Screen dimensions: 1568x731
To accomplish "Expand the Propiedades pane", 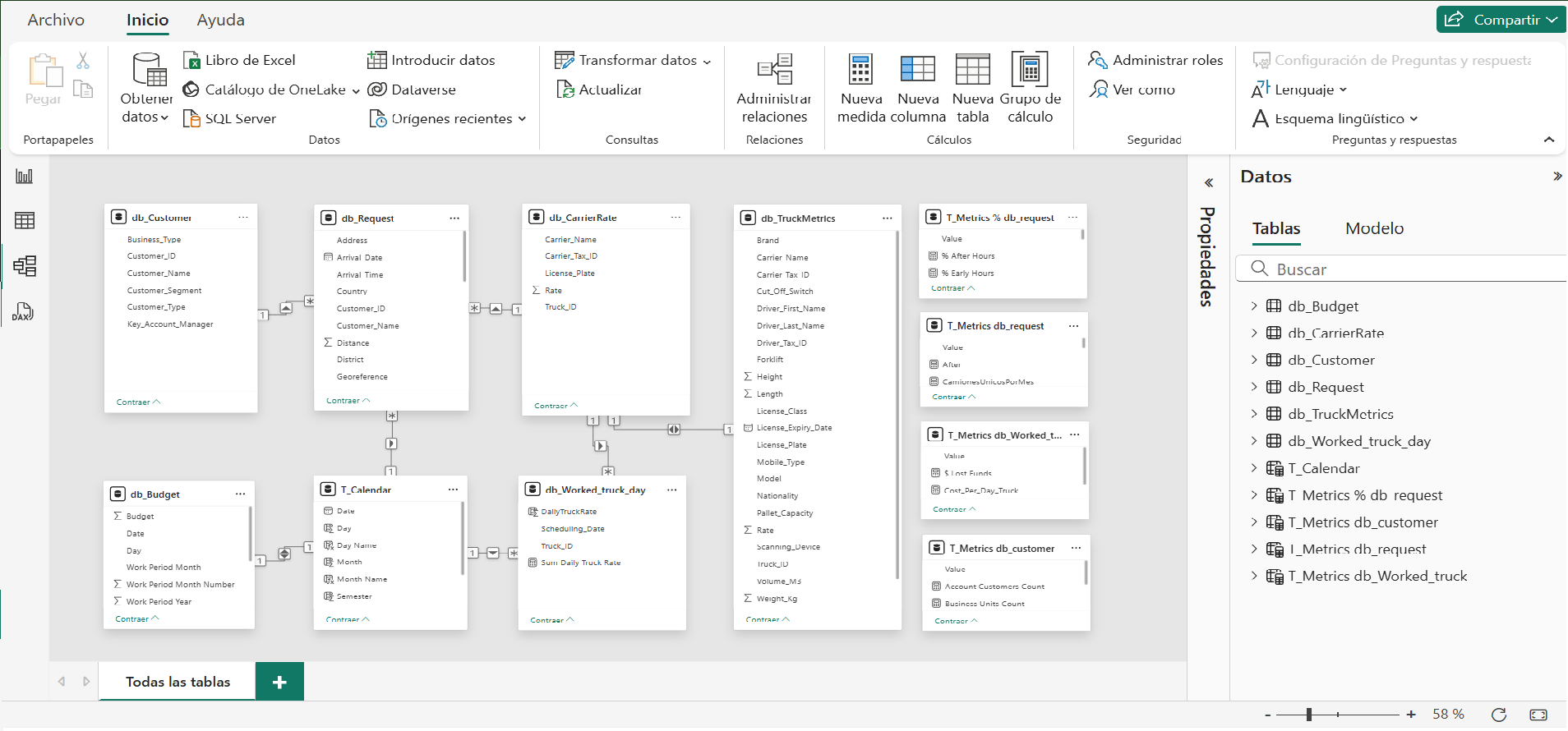I will tap(1209, 183).
